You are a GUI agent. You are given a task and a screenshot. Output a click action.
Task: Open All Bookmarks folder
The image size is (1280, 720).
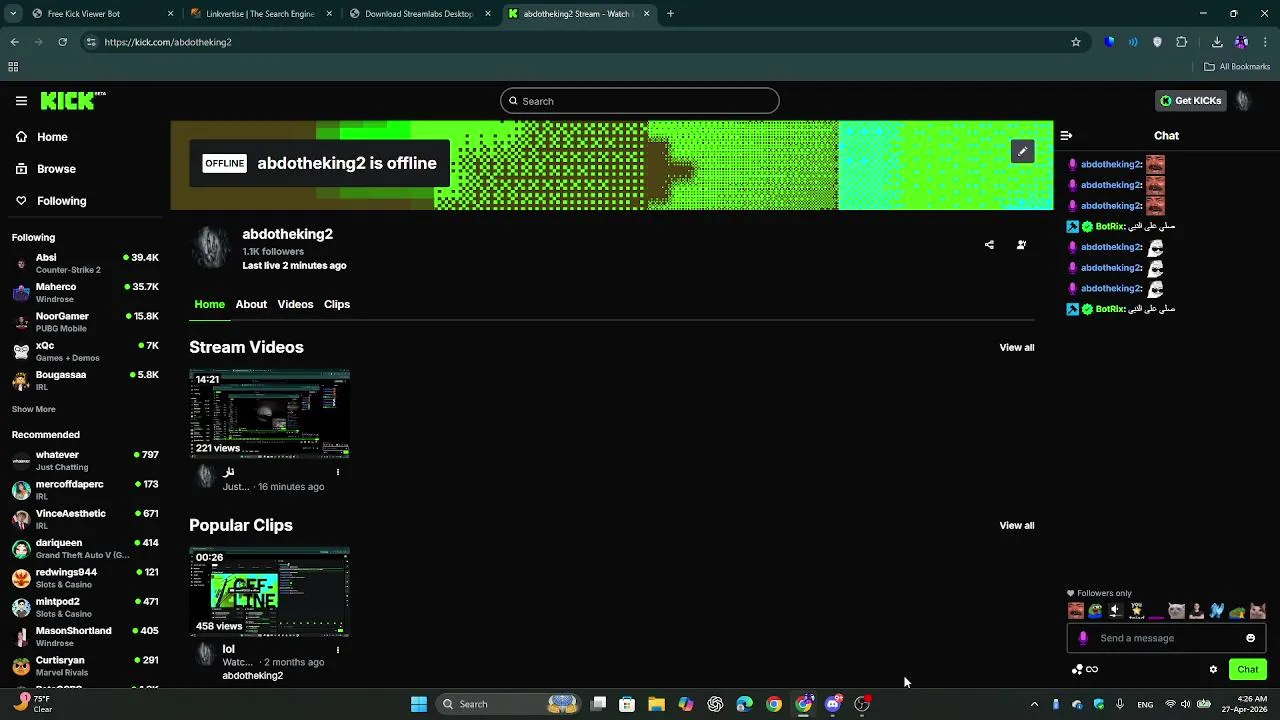click(1237, 67)
